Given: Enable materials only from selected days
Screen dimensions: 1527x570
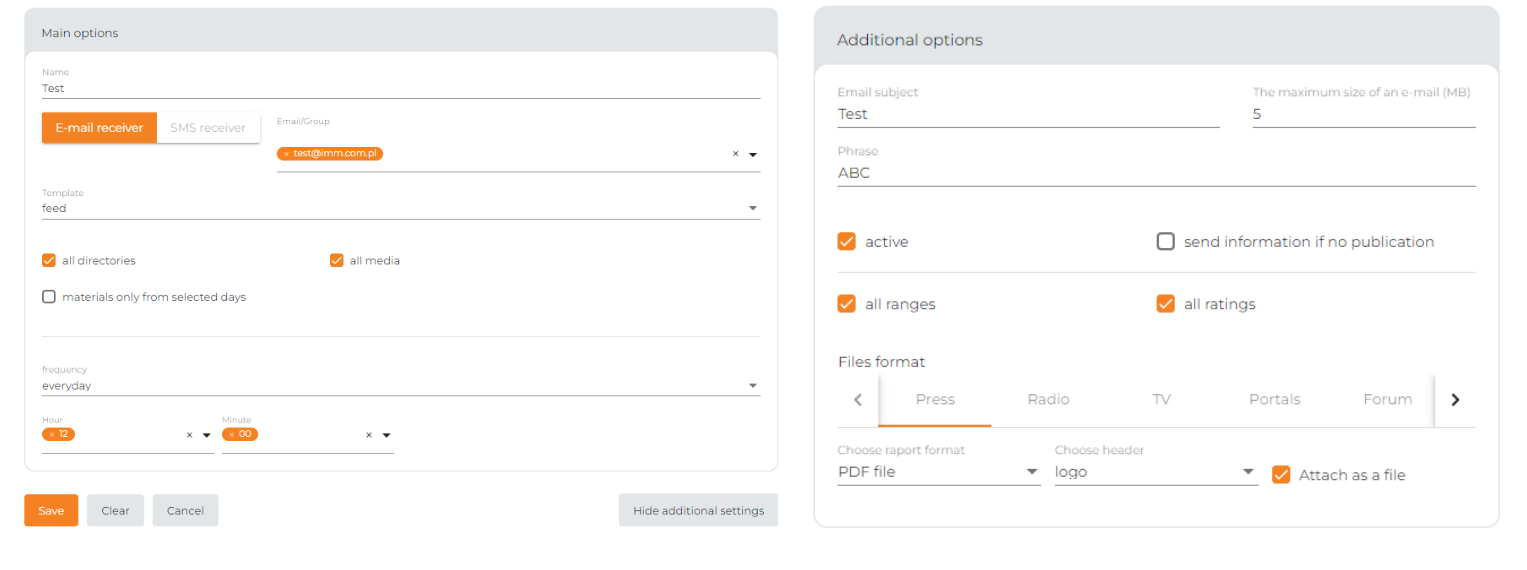Looking at the screenshot, I should [49, 297].
